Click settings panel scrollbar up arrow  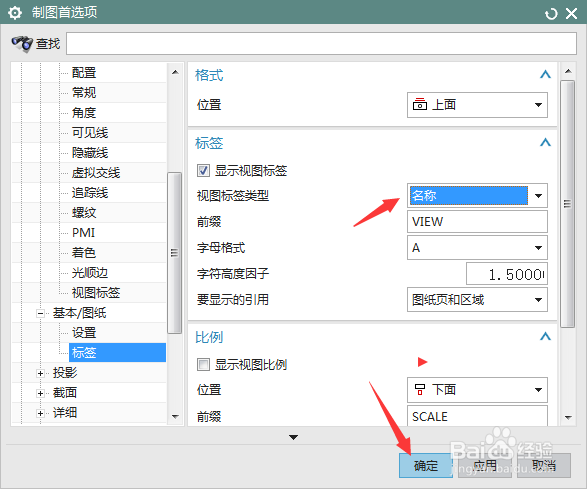click(568, 72)
